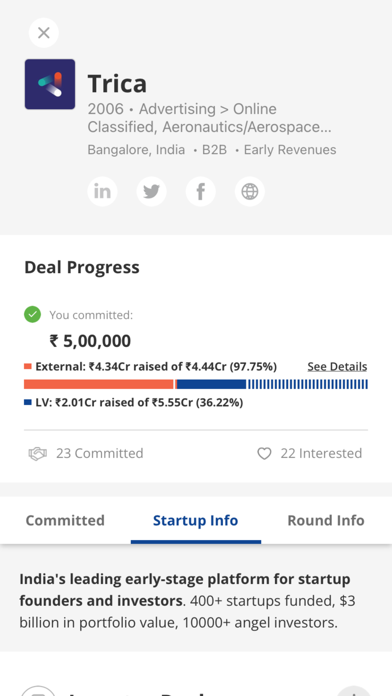Image resolution: width=392 pixels, height=696 pixels.
Task: Open See Details link
Action: [337, 367]
